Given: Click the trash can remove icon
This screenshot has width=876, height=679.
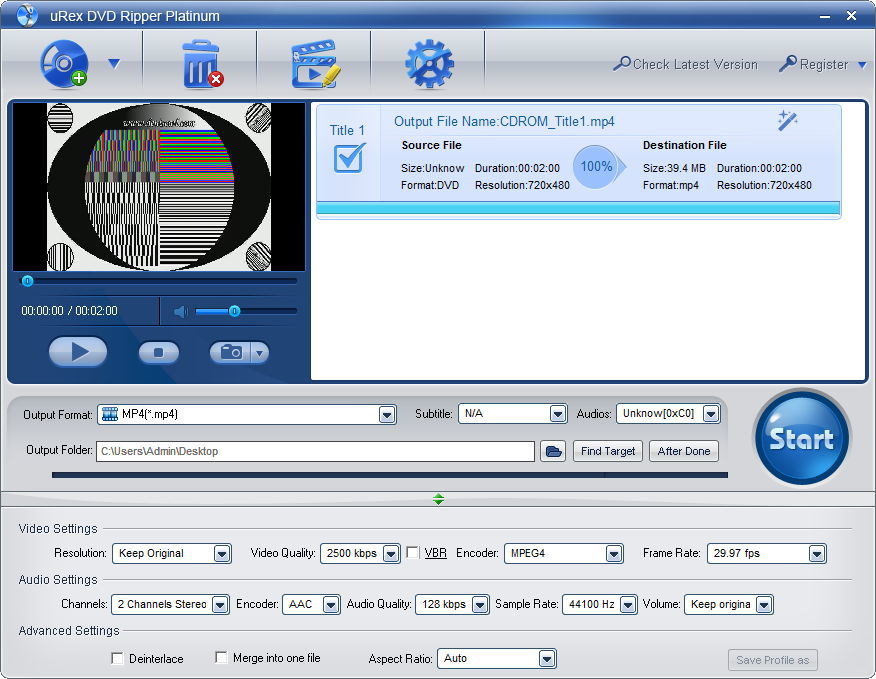Looking at the screenshot, I should (202, 64).
